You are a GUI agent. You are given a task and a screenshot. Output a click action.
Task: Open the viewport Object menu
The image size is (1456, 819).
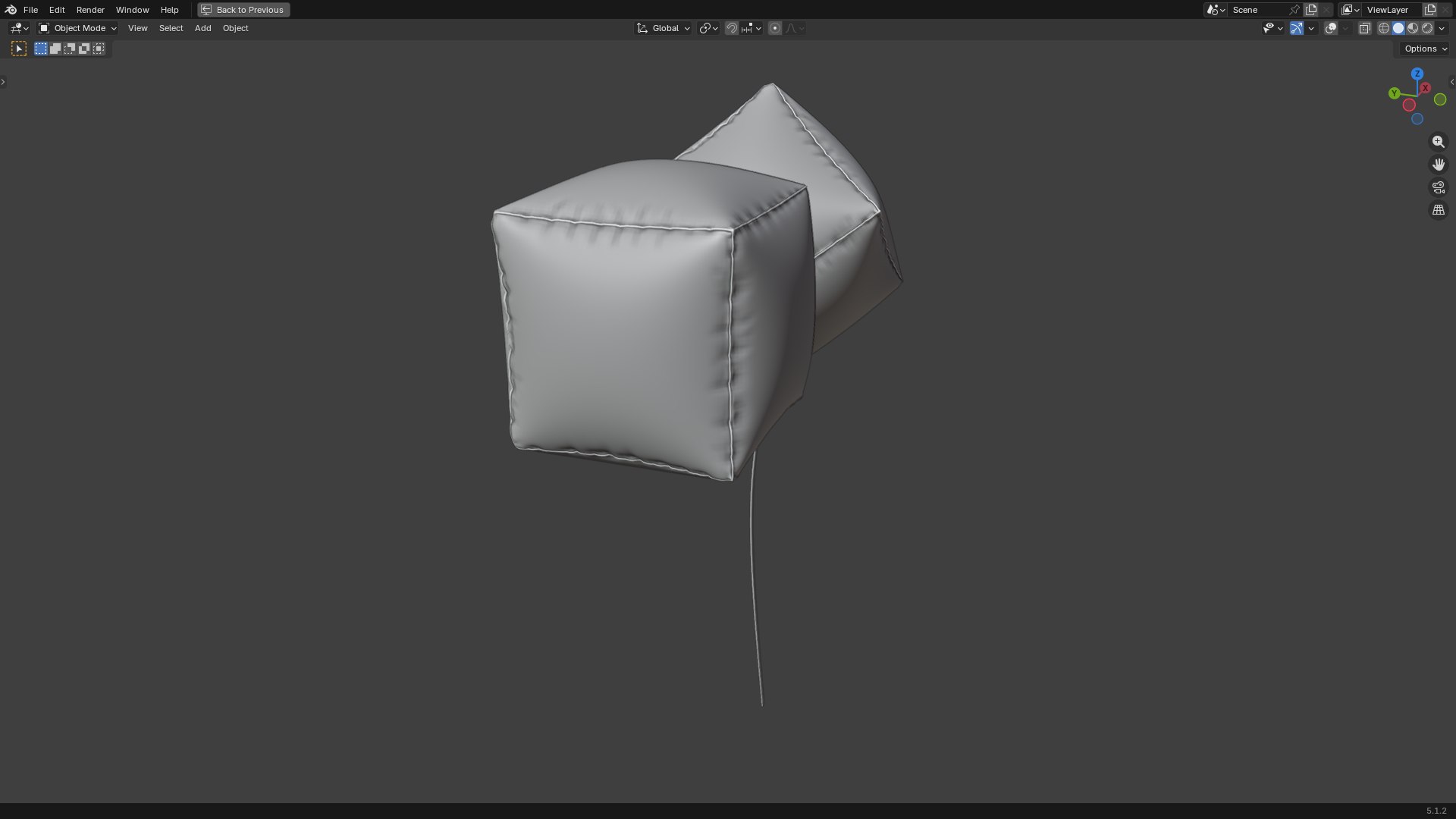tap(235, 28)
